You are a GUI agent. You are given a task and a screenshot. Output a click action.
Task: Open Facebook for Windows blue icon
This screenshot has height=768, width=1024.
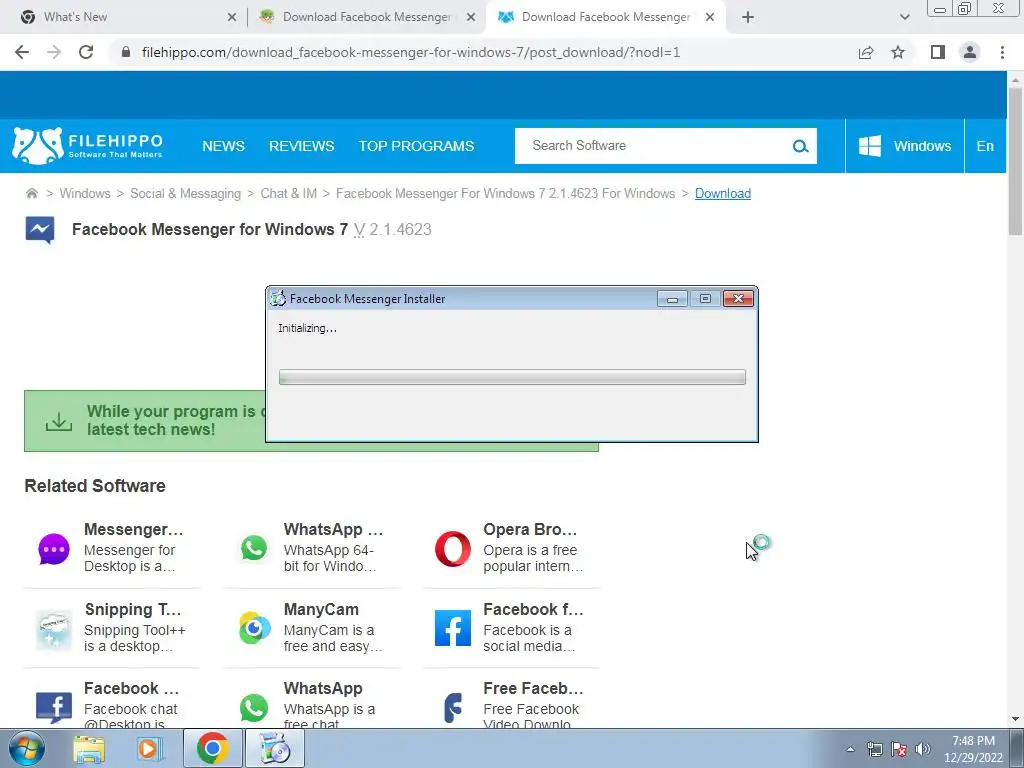pos(453,628)
